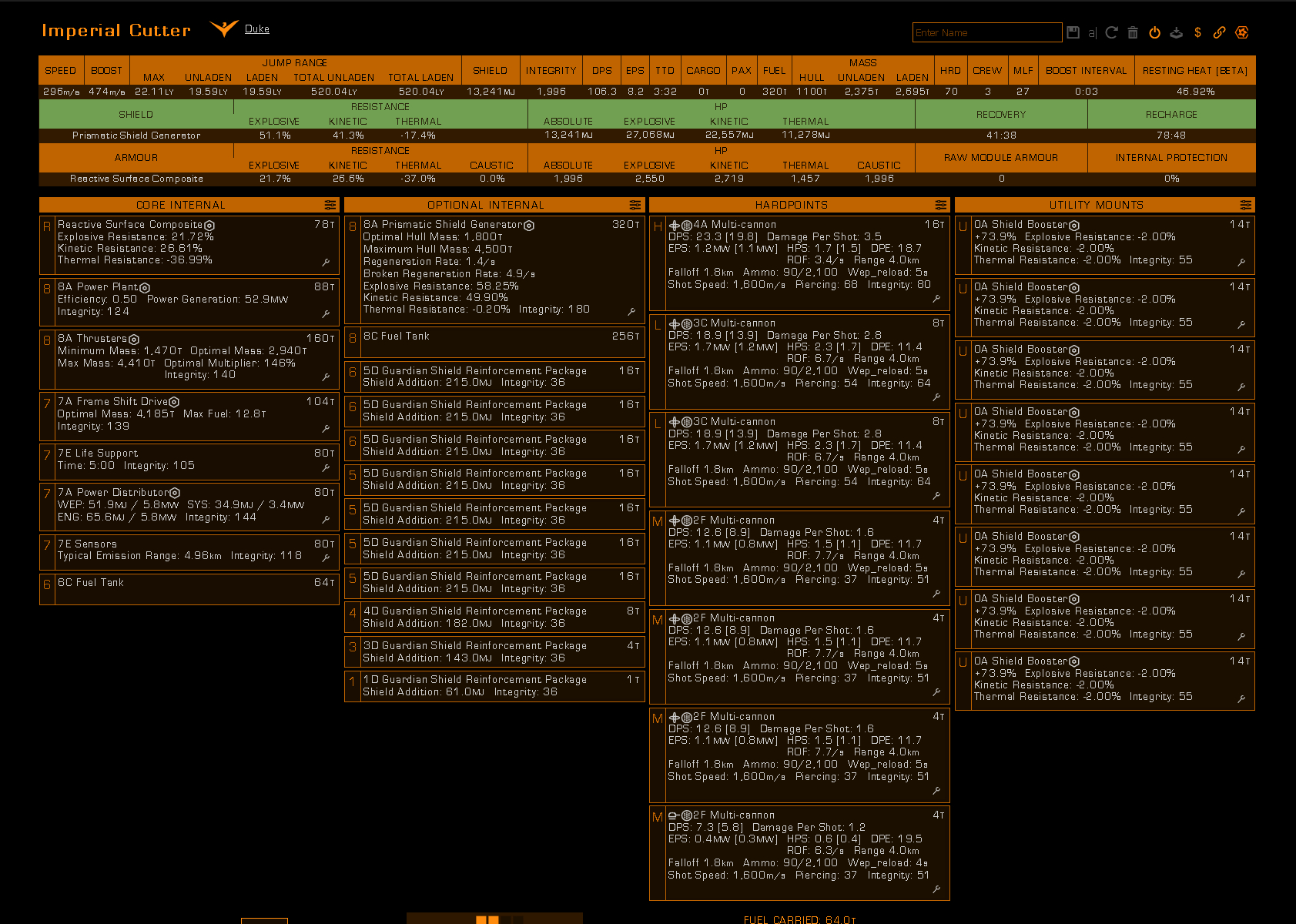This screenshot has width=1296, height=924.
Task: Click the wrench icon on the first Shield Booster
Action: click(1241, 263)
